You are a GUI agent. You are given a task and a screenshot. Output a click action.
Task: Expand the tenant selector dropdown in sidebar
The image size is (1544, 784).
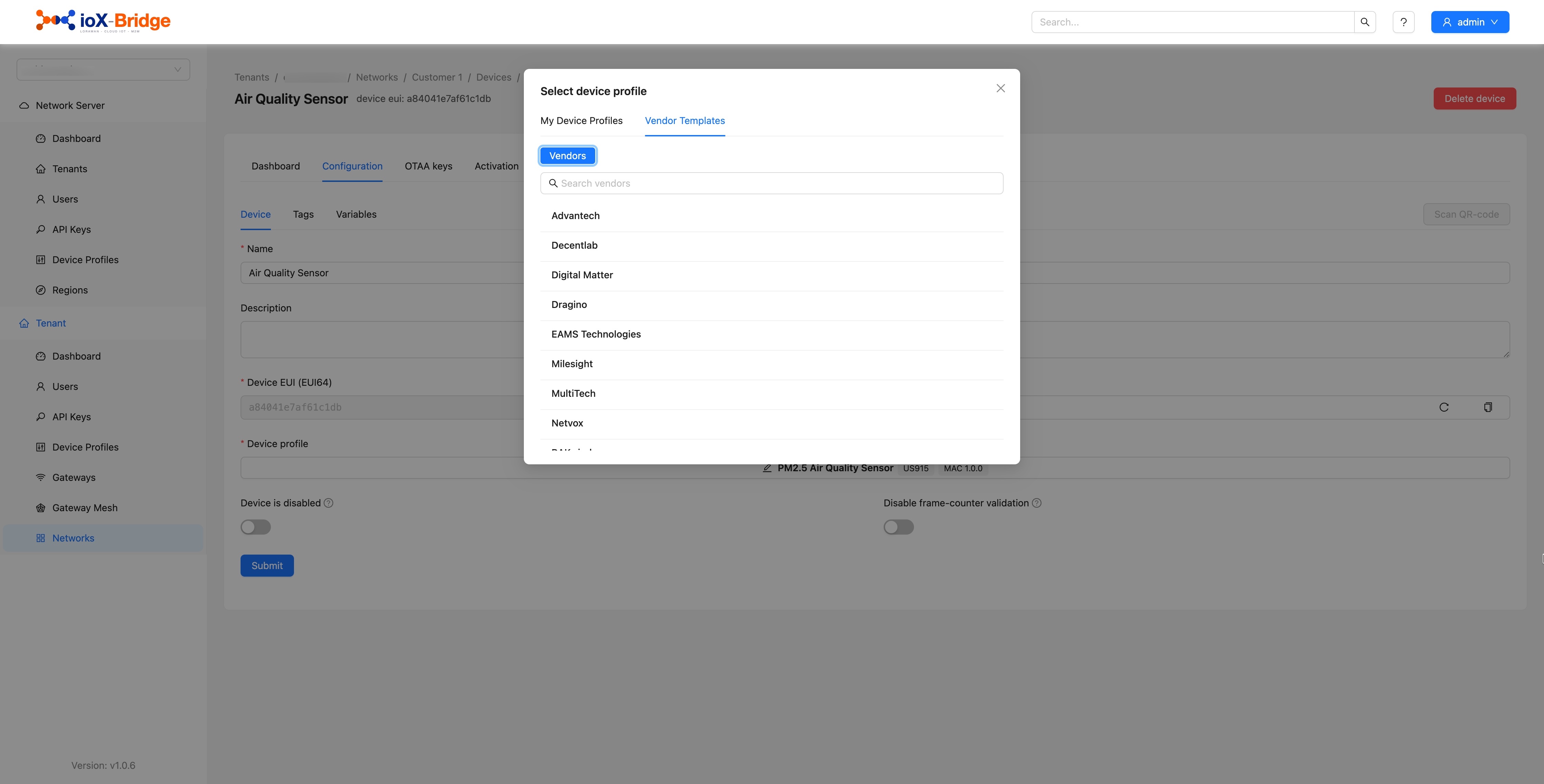(x=103, y=70)
